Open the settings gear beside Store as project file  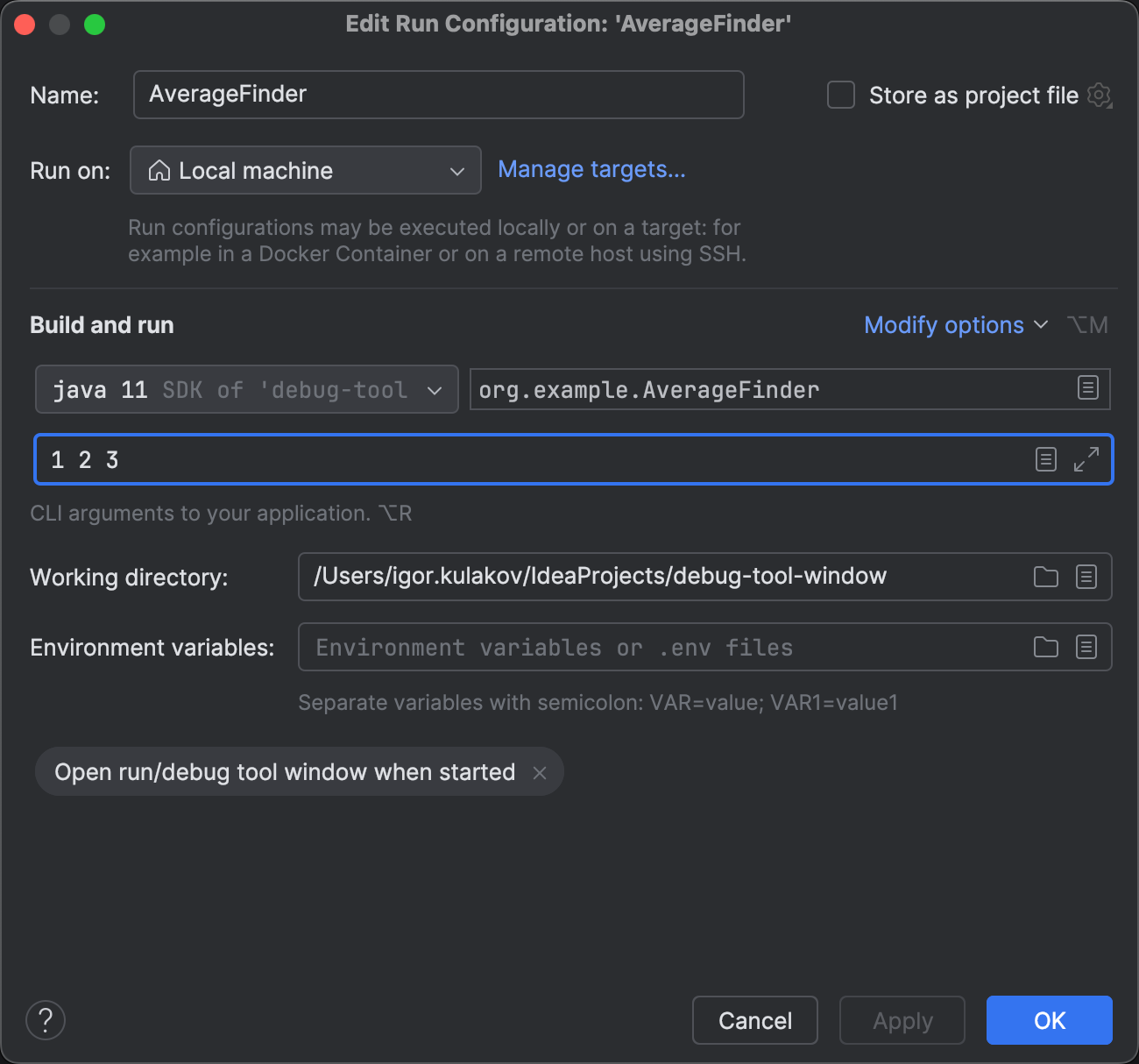tap(1099, 95)
